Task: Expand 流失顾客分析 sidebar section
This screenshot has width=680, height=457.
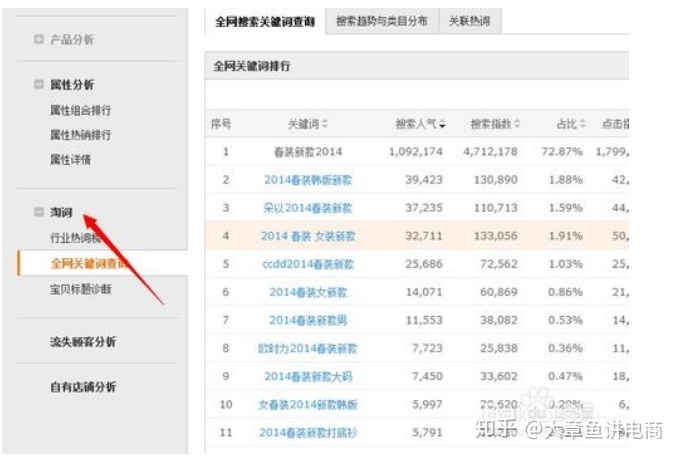Action: (x=83, y=342)
